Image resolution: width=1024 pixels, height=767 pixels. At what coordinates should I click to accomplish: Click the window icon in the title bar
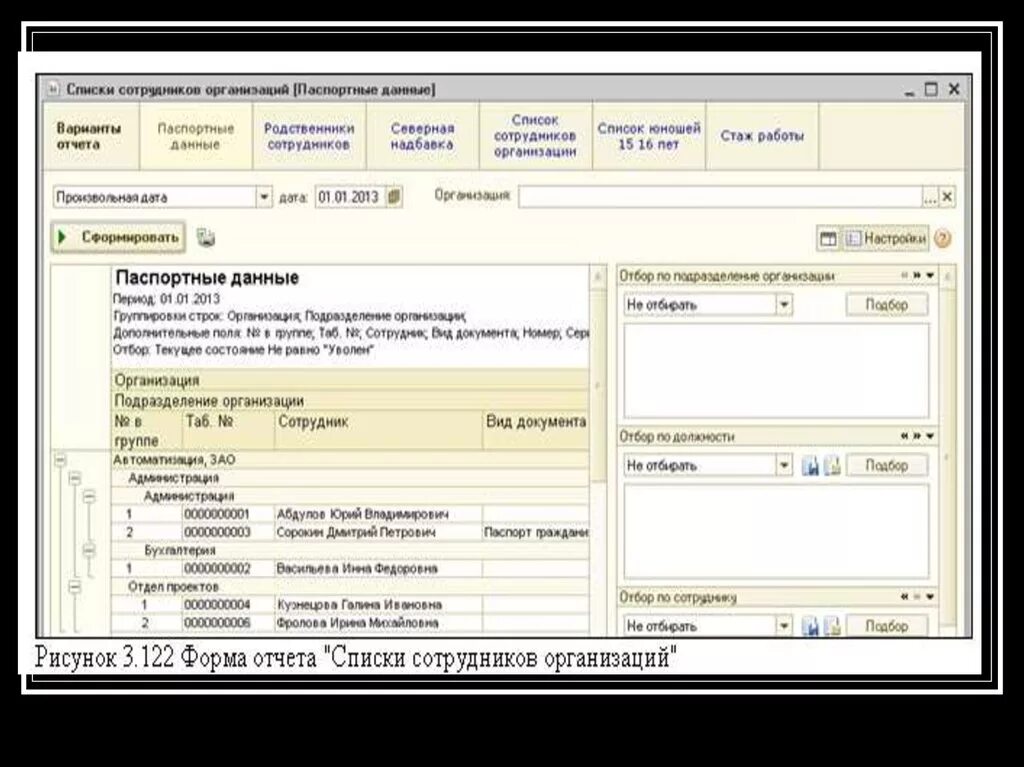point(53,90)
